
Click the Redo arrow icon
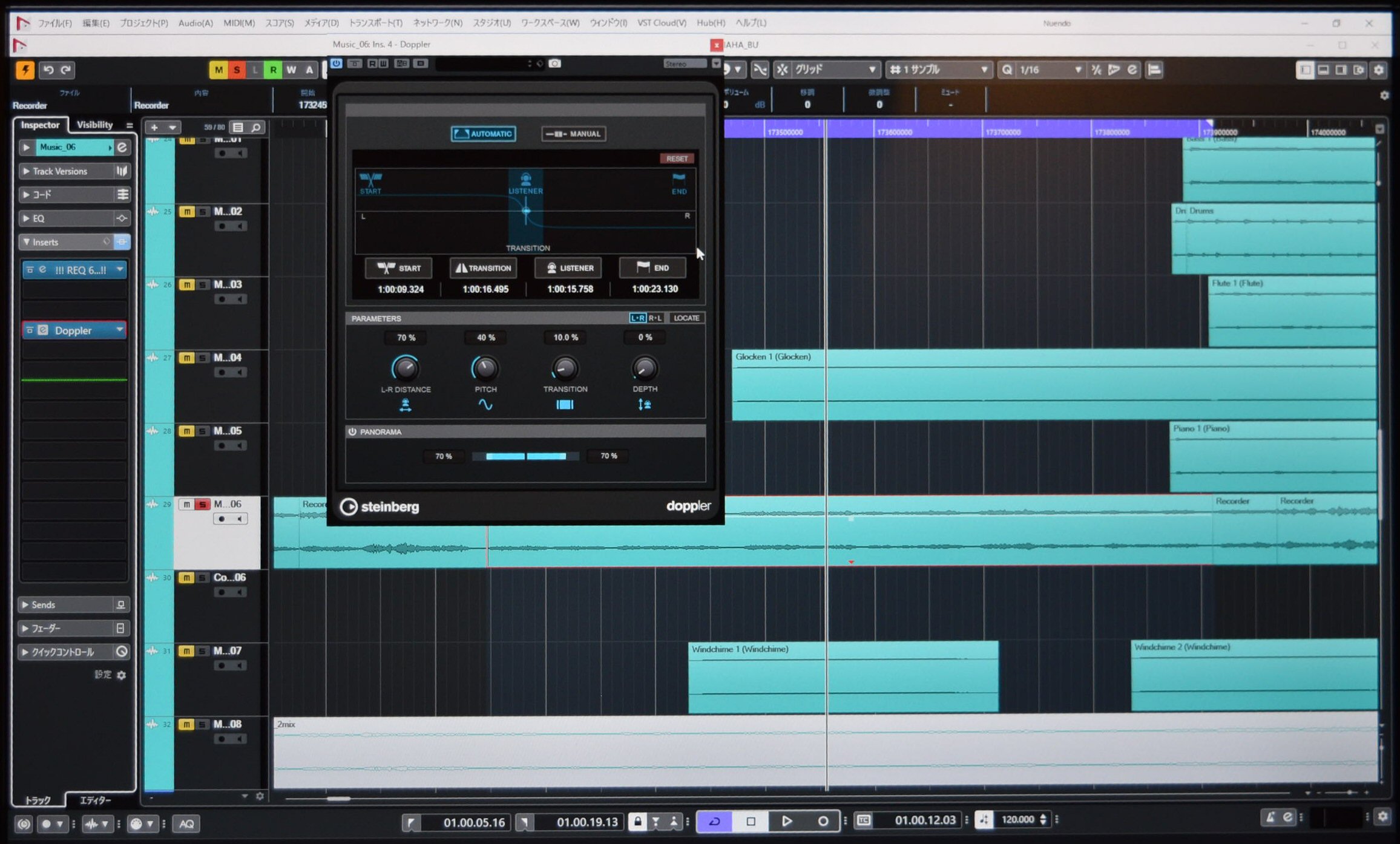click(67, 70)
